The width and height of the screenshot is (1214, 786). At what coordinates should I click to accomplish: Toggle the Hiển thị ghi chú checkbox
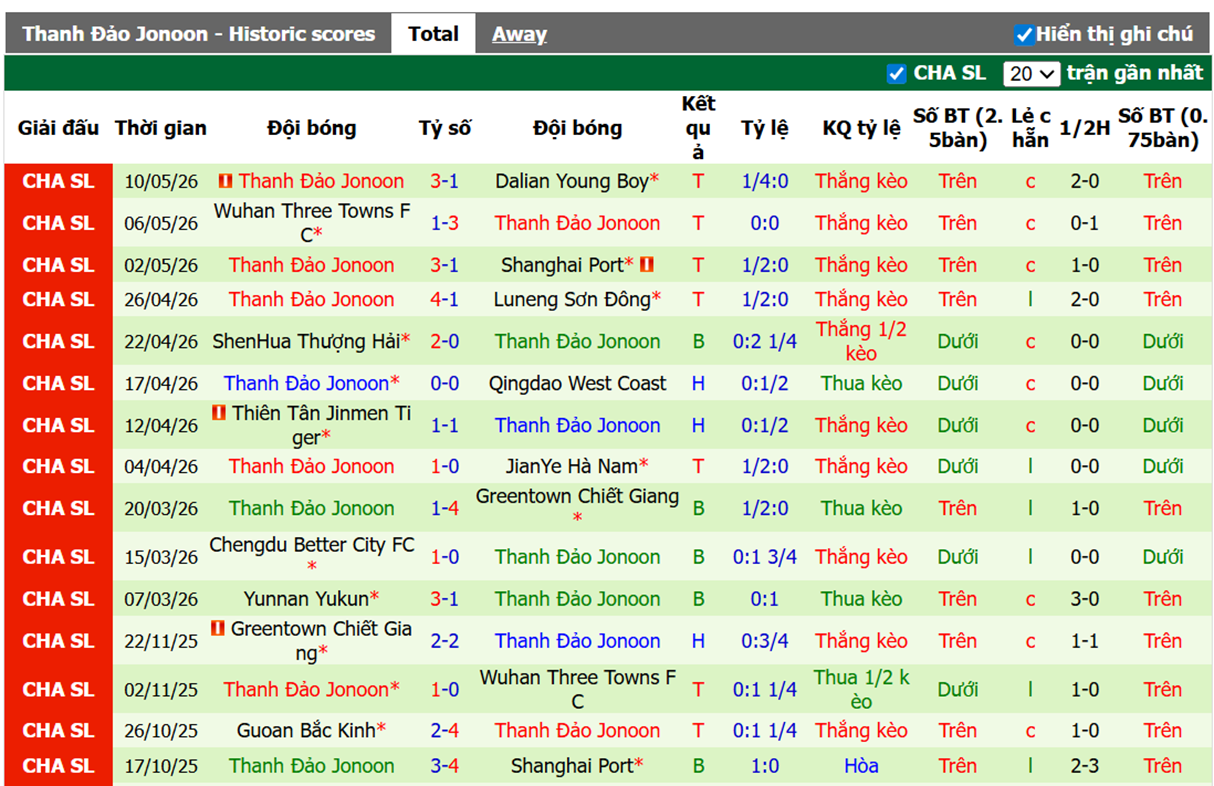pyautogui.click(x=1023, y=35)
